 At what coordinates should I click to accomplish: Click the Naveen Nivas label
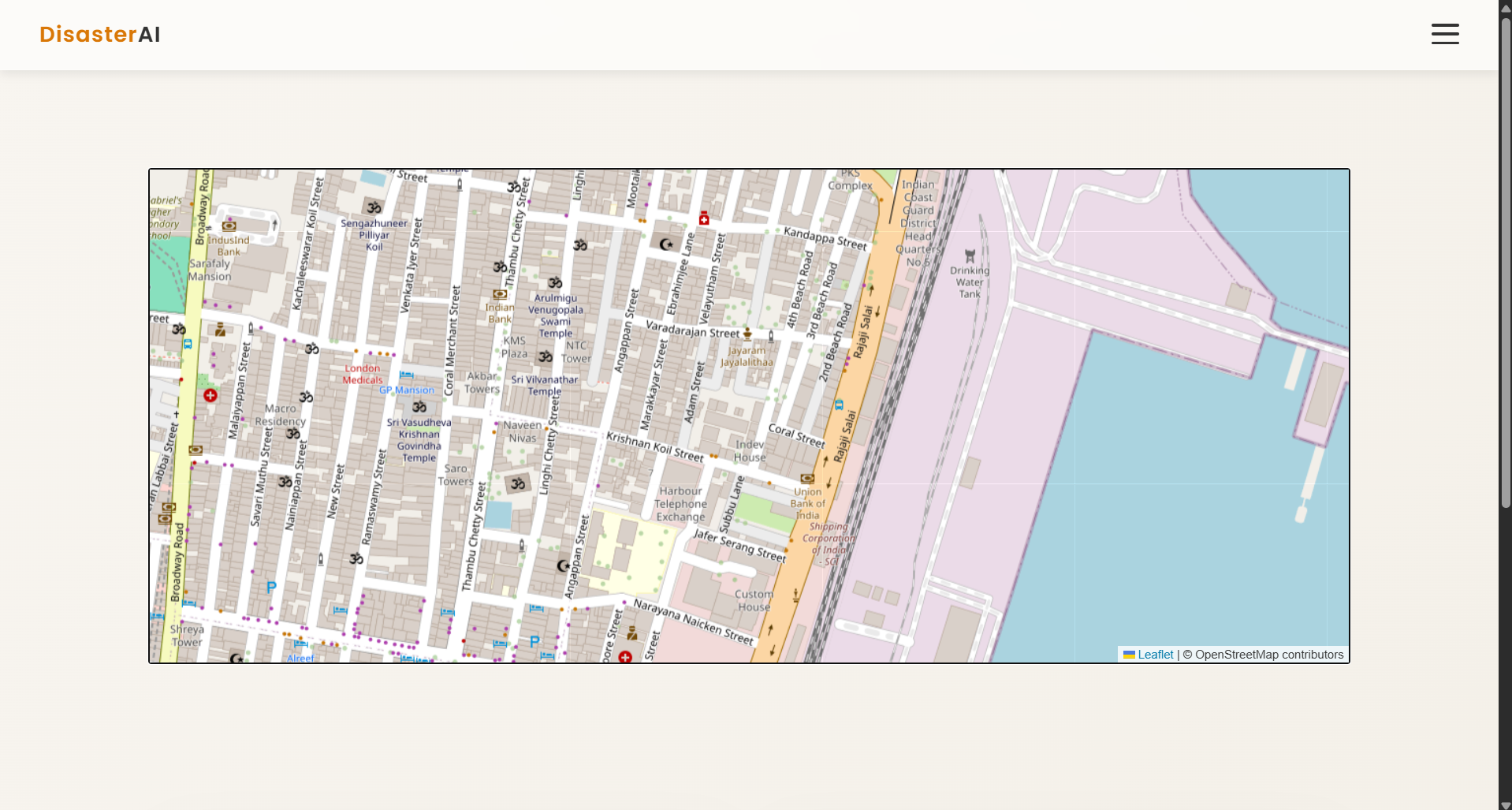pyautogui.click(x=523, y=431)
